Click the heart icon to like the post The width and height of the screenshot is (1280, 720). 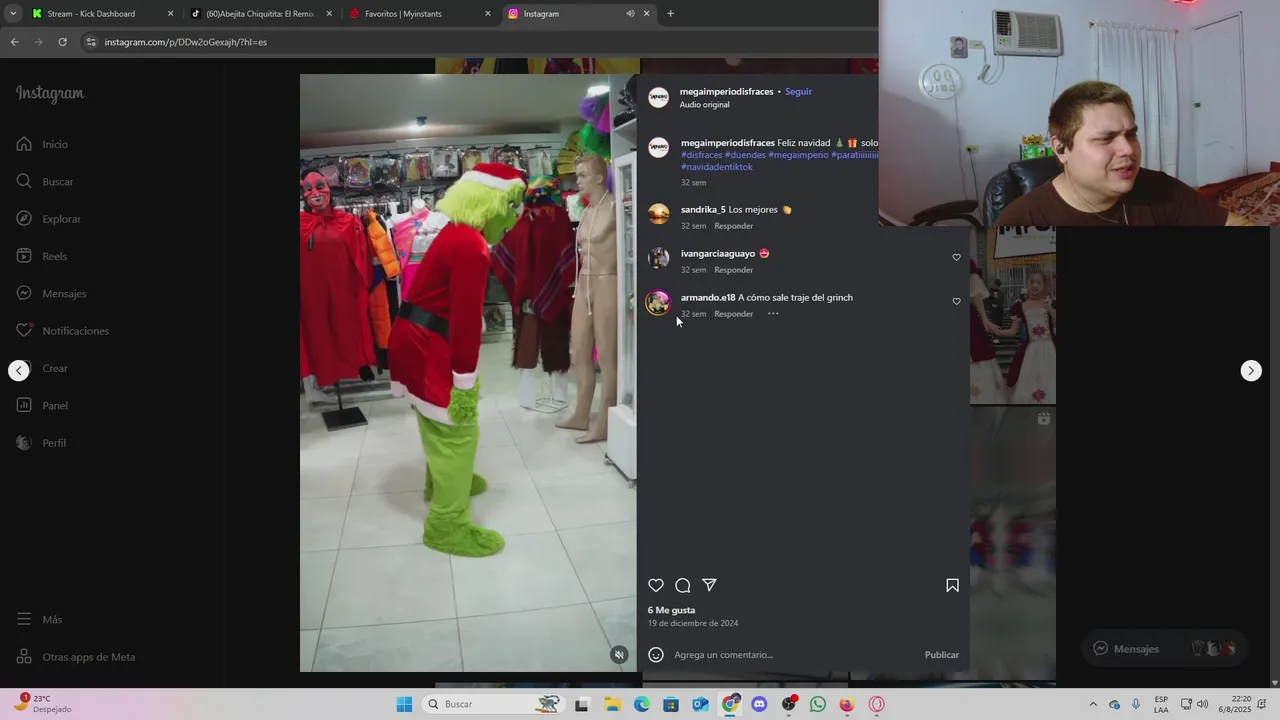click(x=656, y=585)
